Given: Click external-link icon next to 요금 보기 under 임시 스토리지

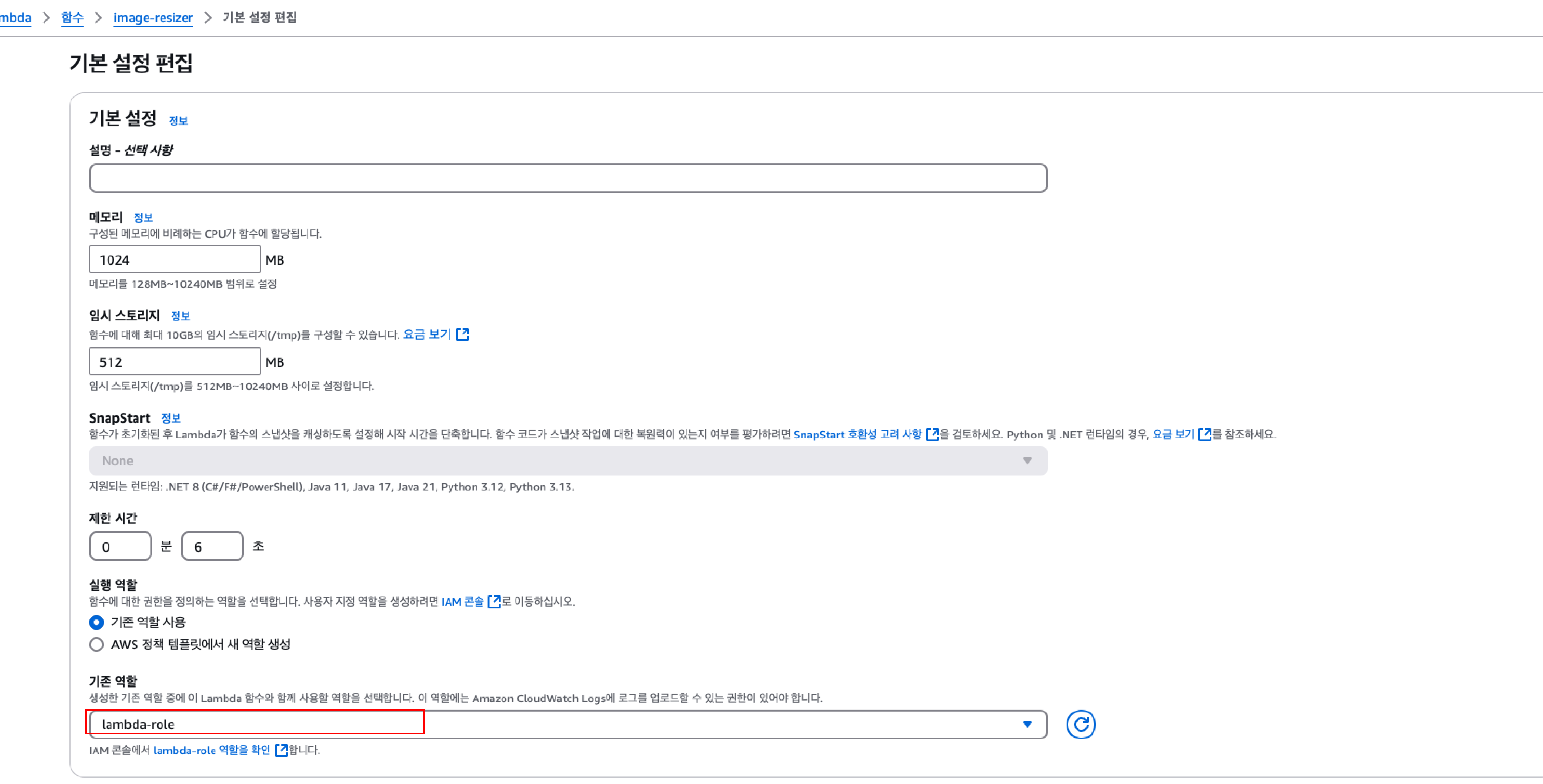Looking at the screenshot, I should [462, 334].
